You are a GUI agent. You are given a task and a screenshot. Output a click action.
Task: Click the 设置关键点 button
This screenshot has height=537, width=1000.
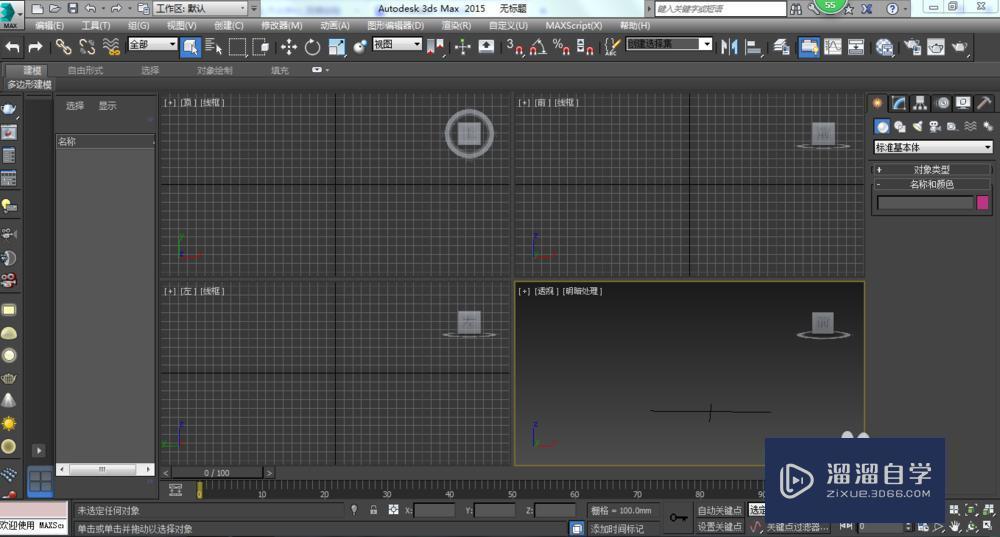[719, 527]
